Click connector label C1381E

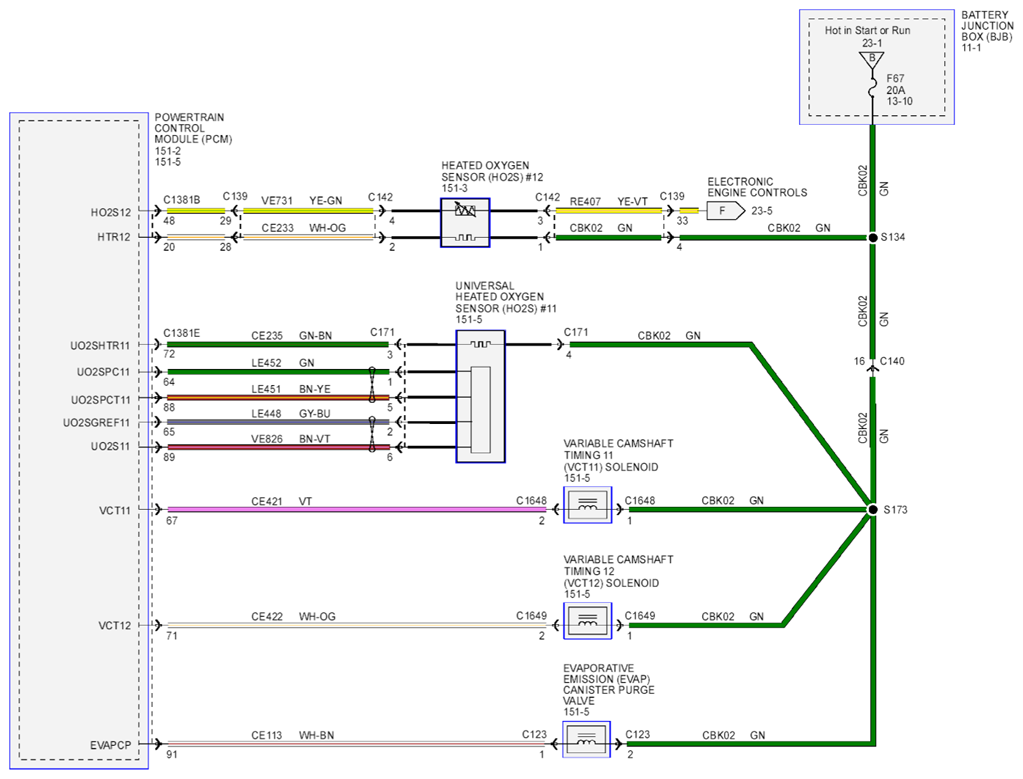(x=181, y=333)
